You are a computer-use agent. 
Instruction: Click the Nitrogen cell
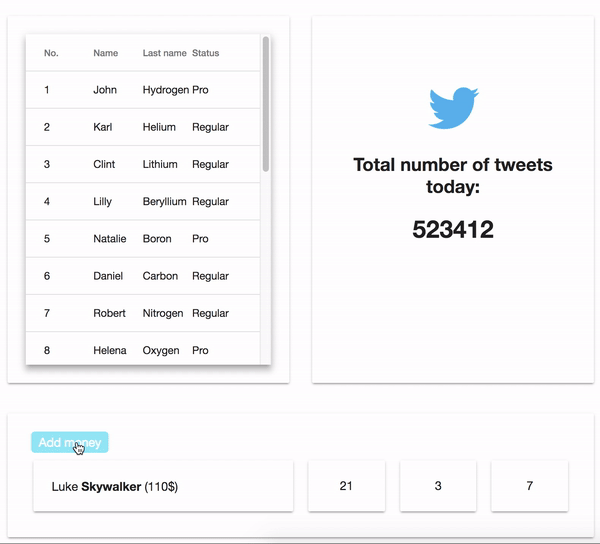click(x=163, y=313)
